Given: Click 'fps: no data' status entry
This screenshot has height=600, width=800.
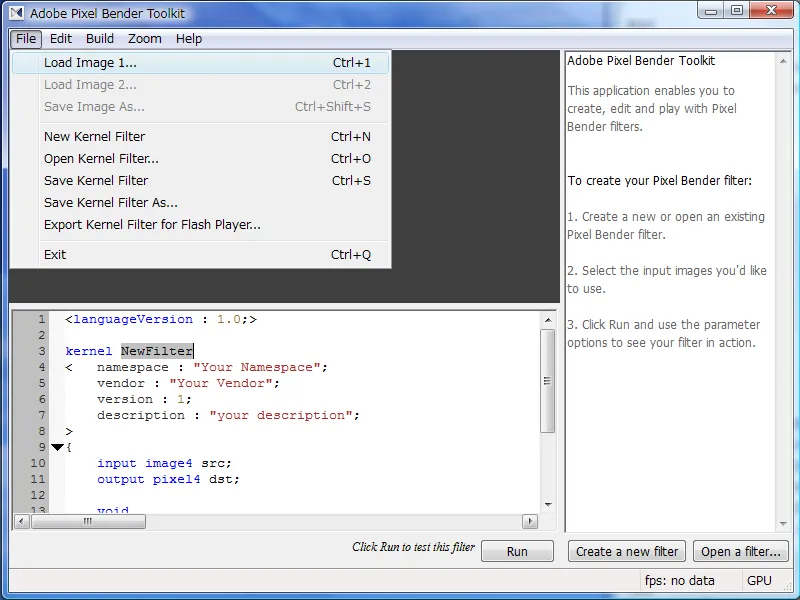Looking at the screenshot, I should [x=679, y=581].
